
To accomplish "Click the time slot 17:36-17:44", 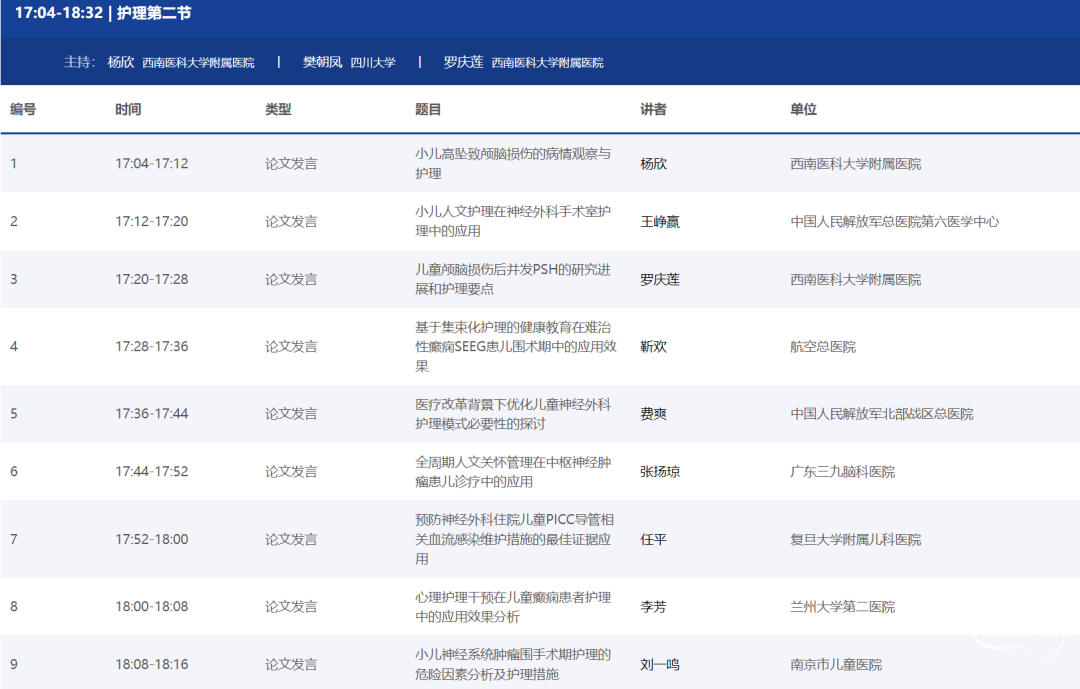I will pos(151,414).
